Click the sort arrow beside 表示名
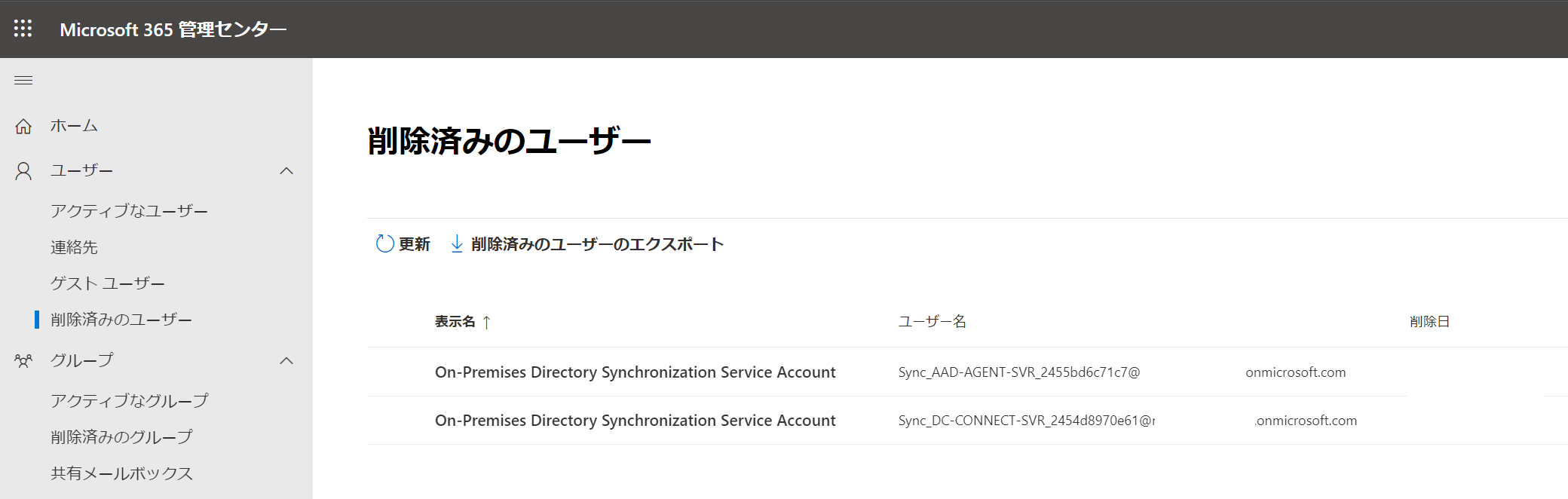 point(487,323)
